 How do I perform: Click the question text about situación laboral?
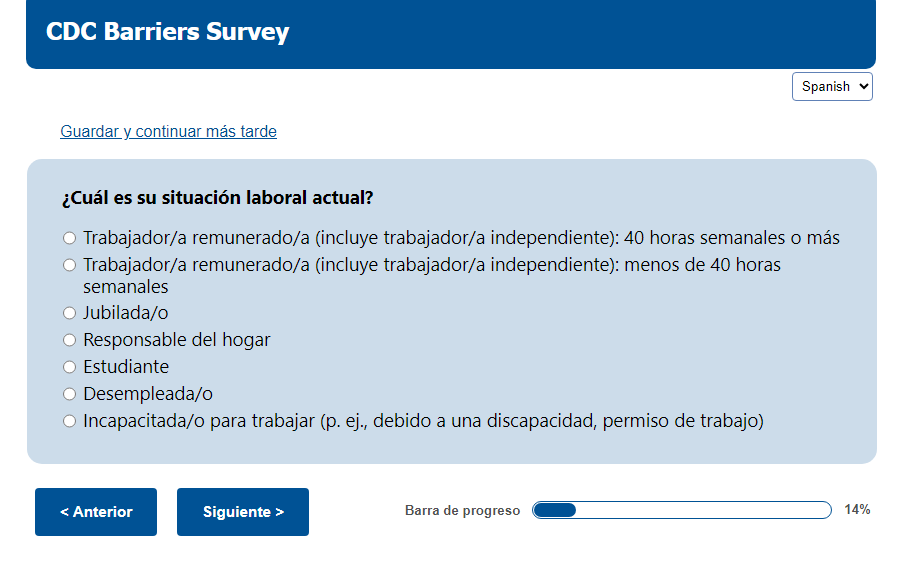(217, 198)
